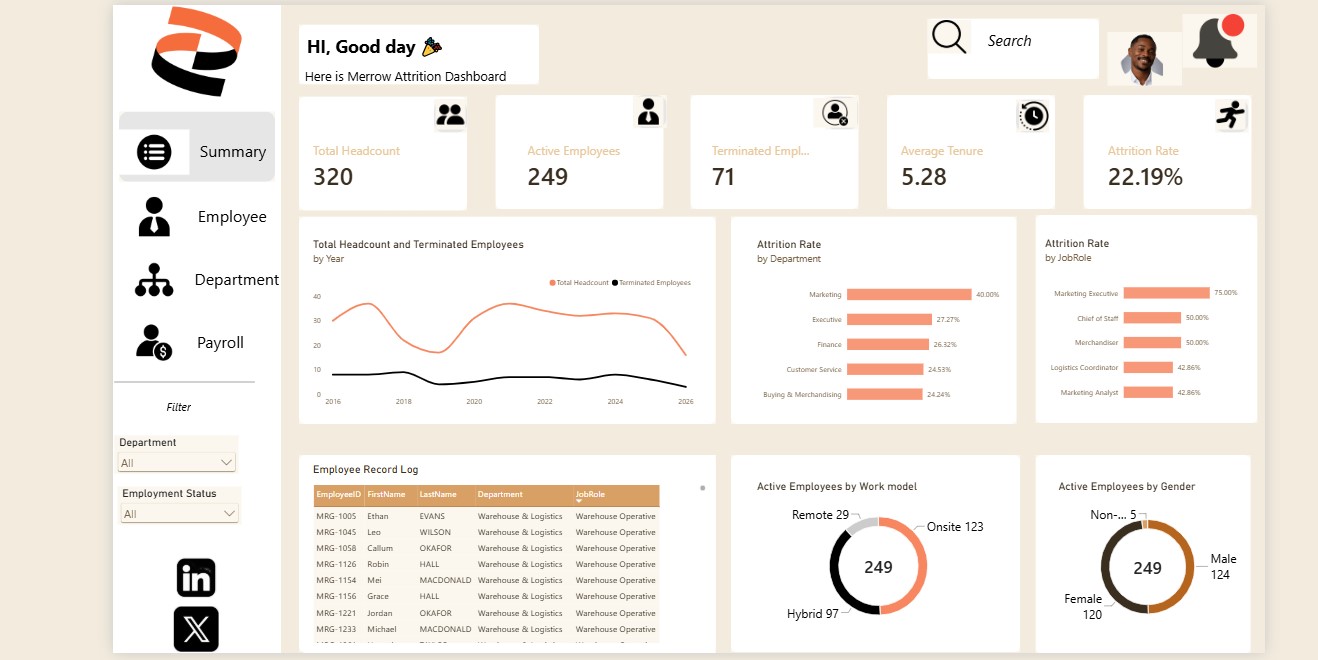The height and width of the screenshot is (660, 1318).
Task: Select employee ID MRG-1126 cell
Action: 335,564
